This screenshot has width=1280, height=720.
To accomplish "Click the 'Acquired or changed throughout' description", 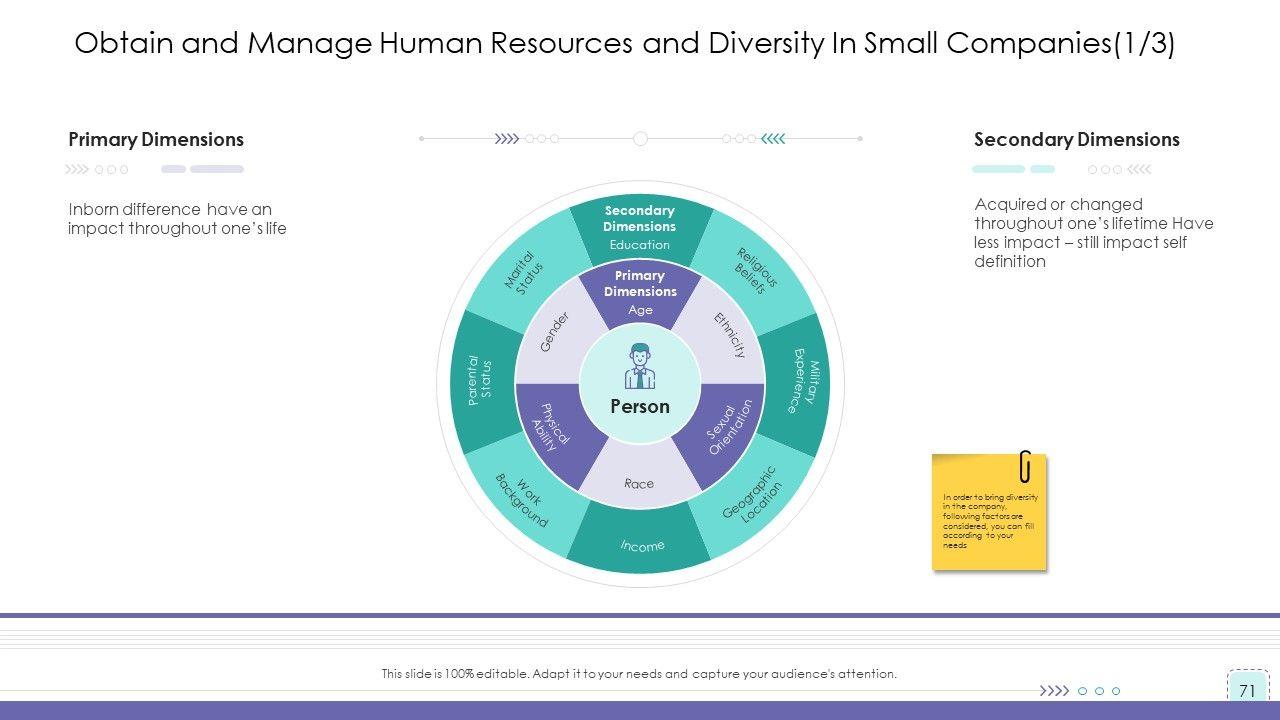I will (x=1094, y=233).
